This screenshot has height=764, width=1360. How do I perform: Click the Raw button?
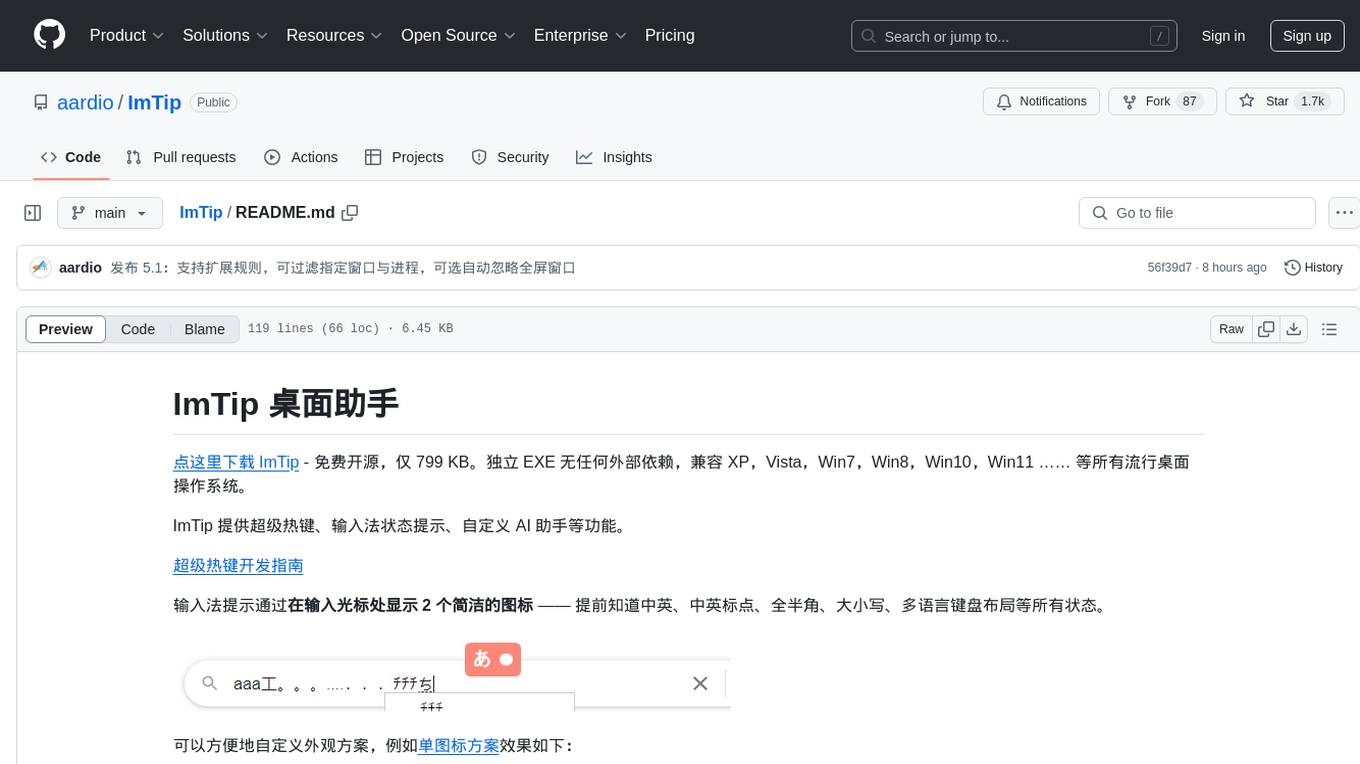tap(1231, 329)
